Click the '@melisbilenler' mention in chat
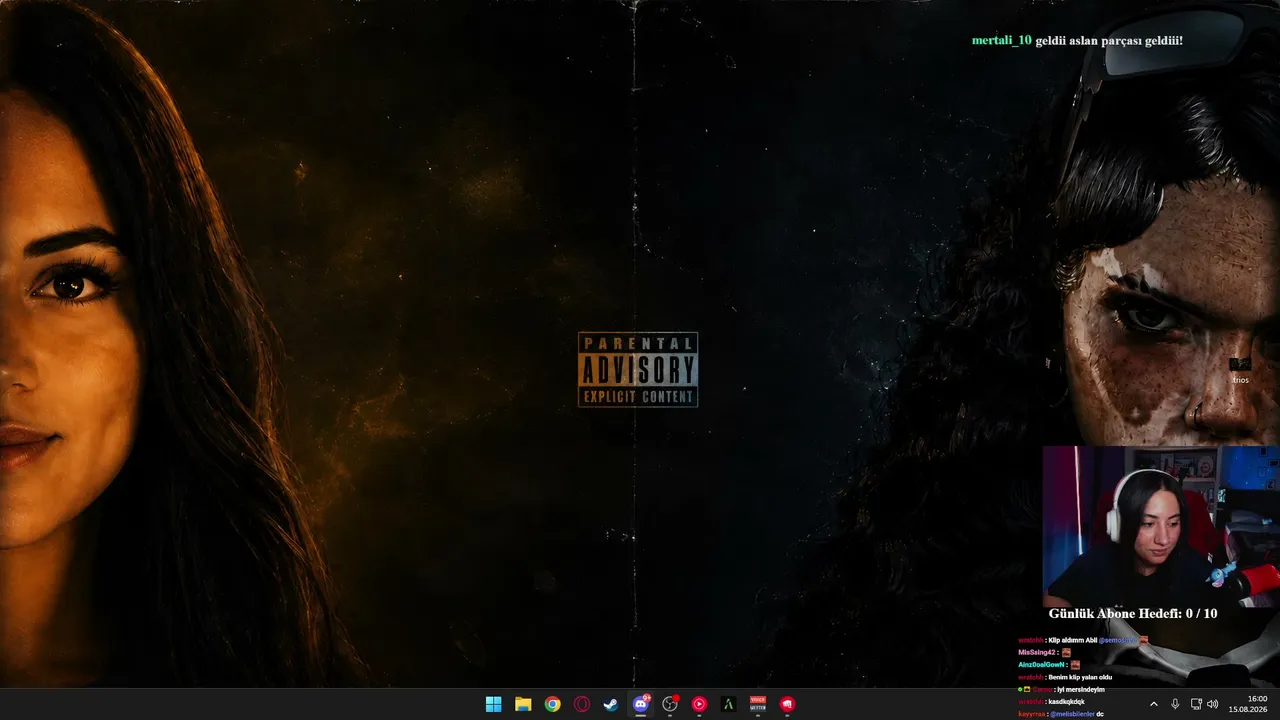Screen dimensions: 1280x720 [1072, 714]
